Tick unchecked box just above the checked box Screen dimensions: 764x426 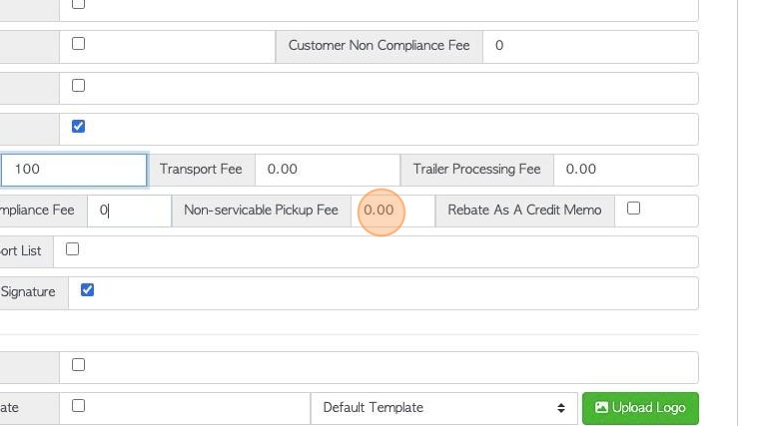(78, 85)
